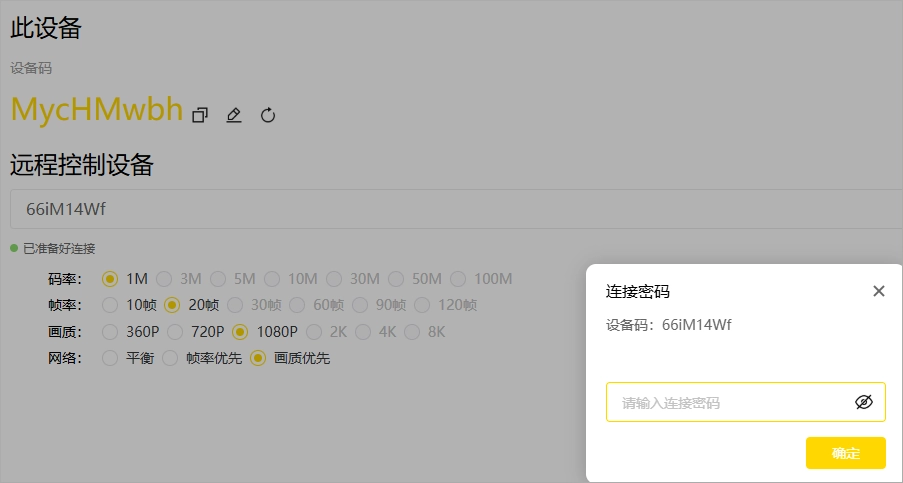Select 帧率优先 network mode
Screen dimensions: 903x483
point(170,357)
